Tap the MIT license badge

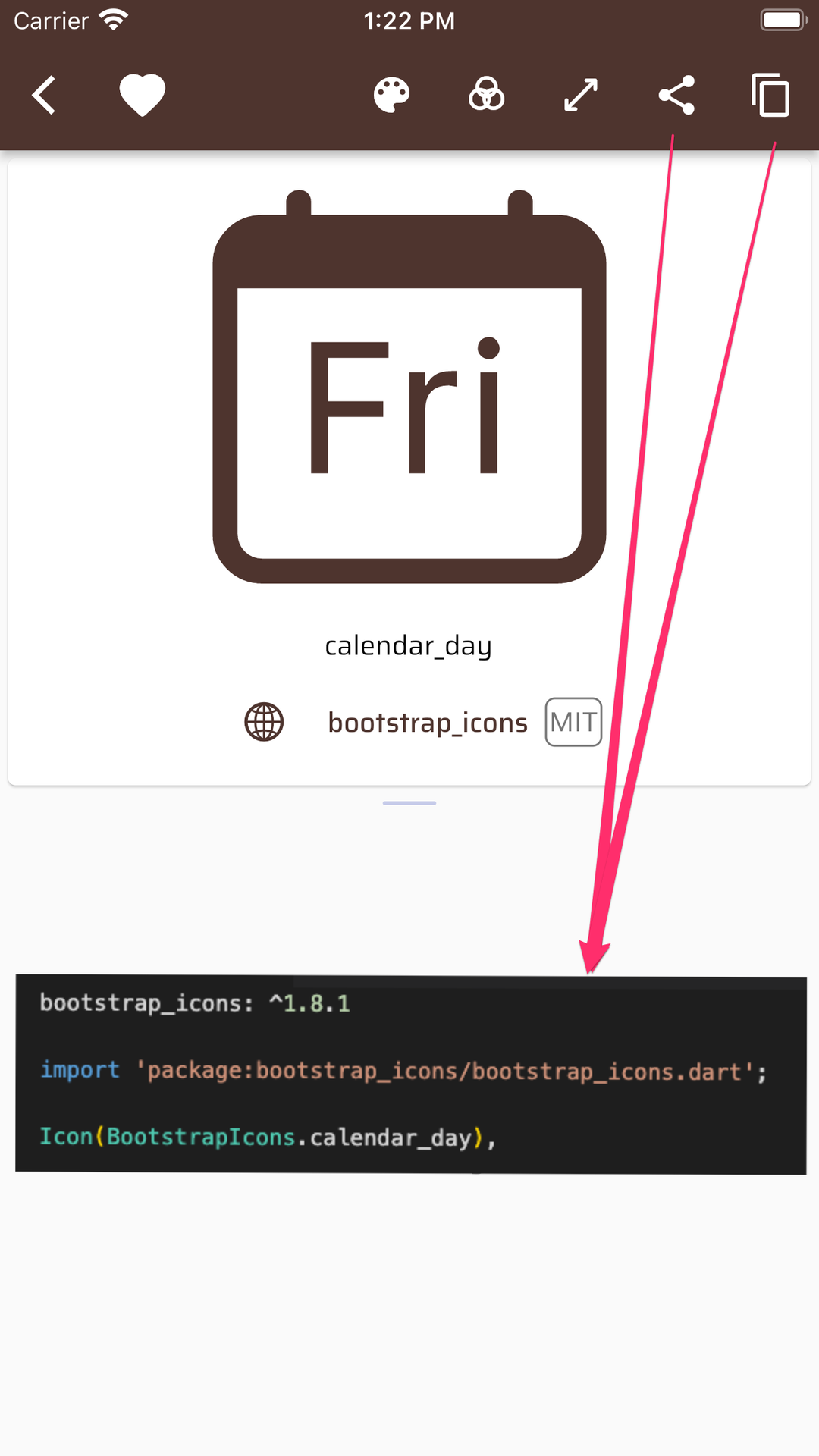coord(573,722)
